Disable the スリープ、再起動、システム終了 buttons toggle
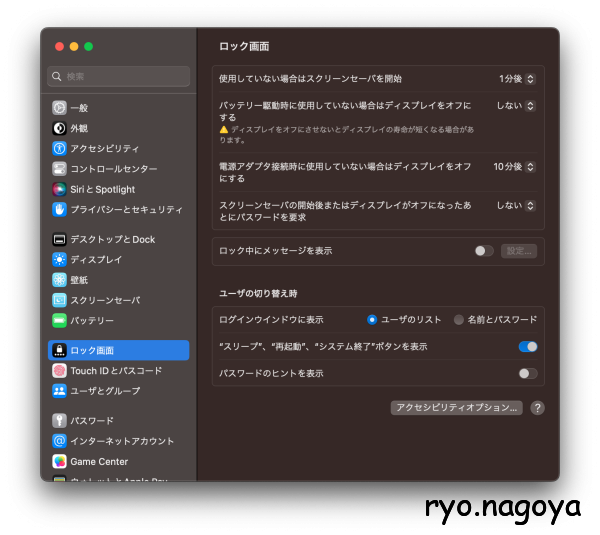 [528, 346]
